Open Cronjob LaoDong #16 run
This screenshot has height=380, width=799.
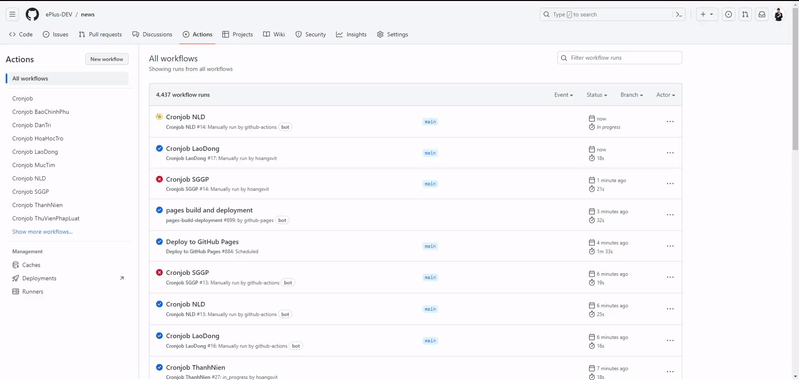(193, 336)
